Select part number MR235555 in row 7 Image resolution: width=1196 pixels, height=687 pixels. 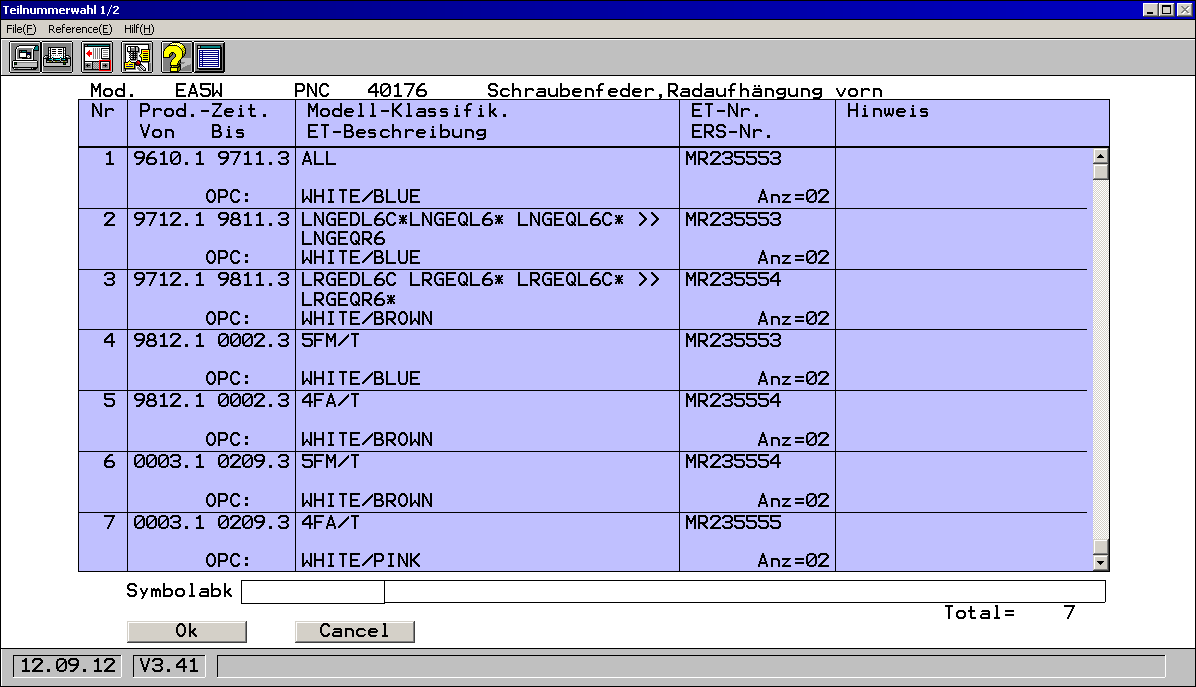coord(733,523)
